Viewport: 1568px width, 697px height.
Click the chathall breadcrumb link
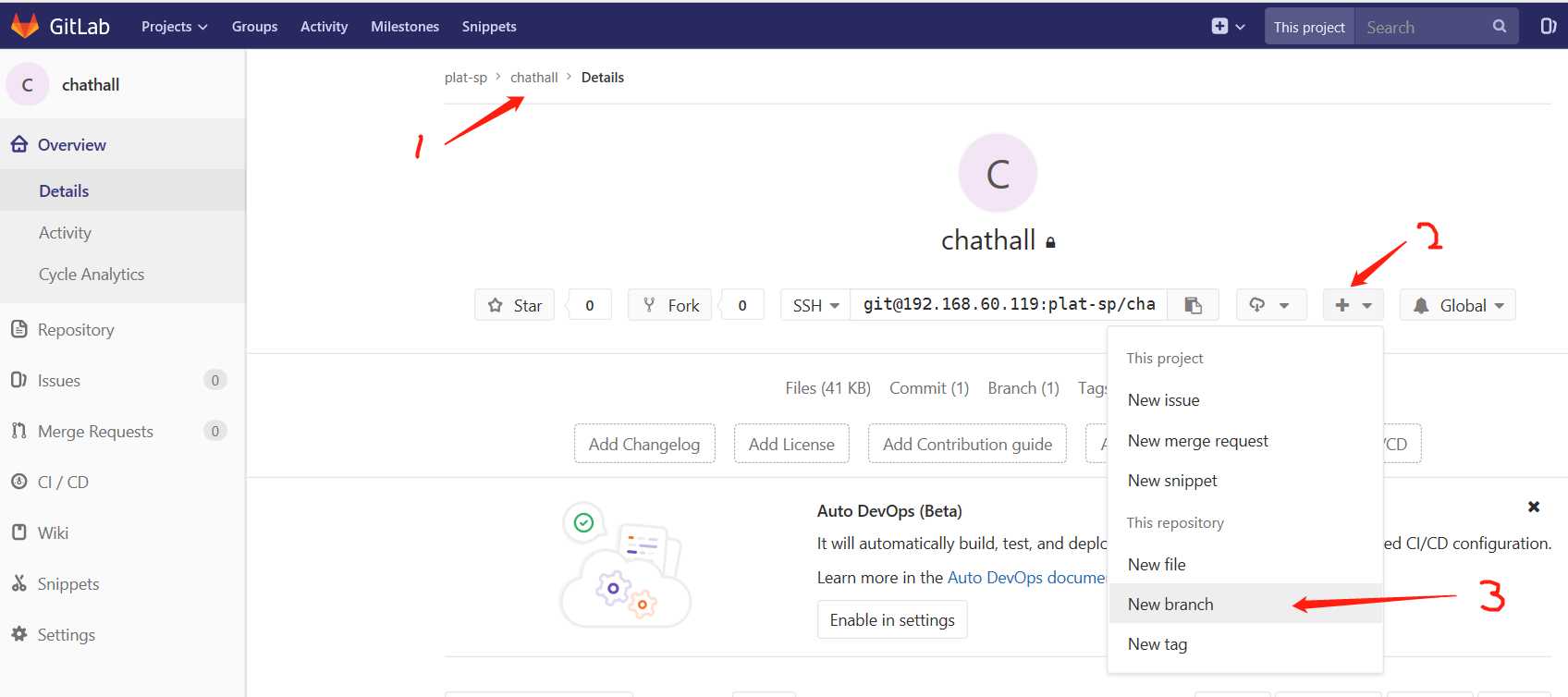(x=534, y=78)
